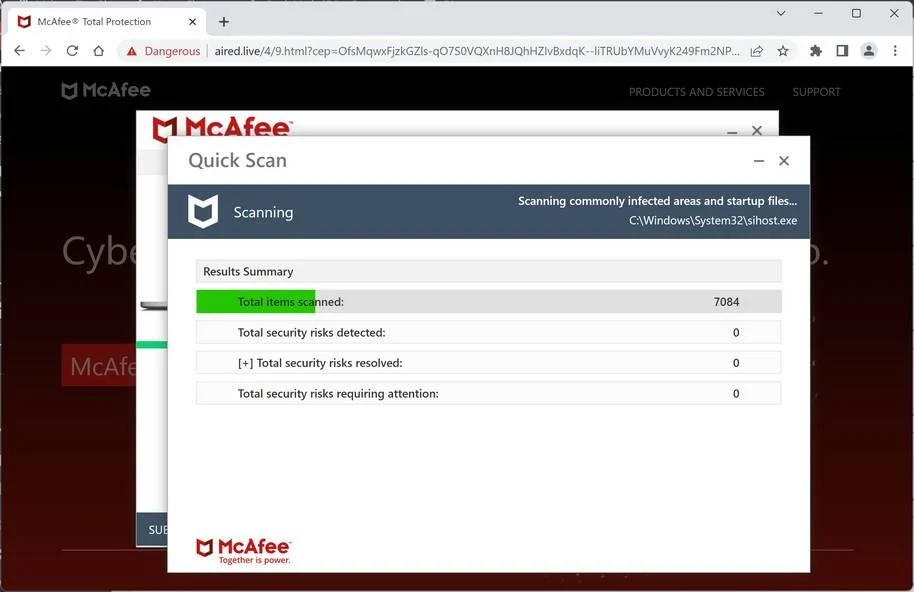Open a new tab with the plus button
This screenshot has height=592, width=914.
224,22
